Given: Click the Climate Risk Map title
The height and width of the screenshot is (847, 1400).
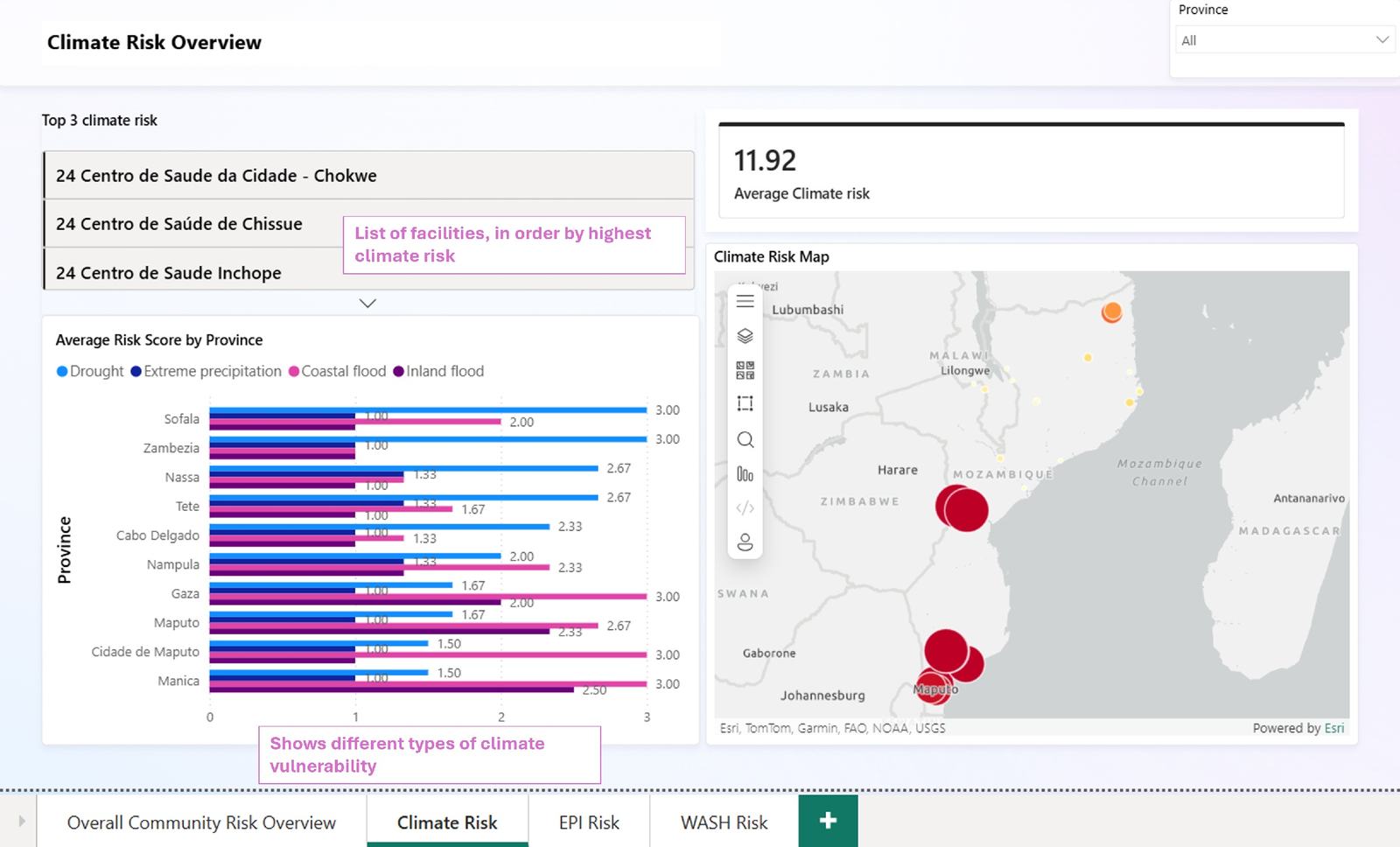Looking at the screenshot, I should (x=771, y=256).
